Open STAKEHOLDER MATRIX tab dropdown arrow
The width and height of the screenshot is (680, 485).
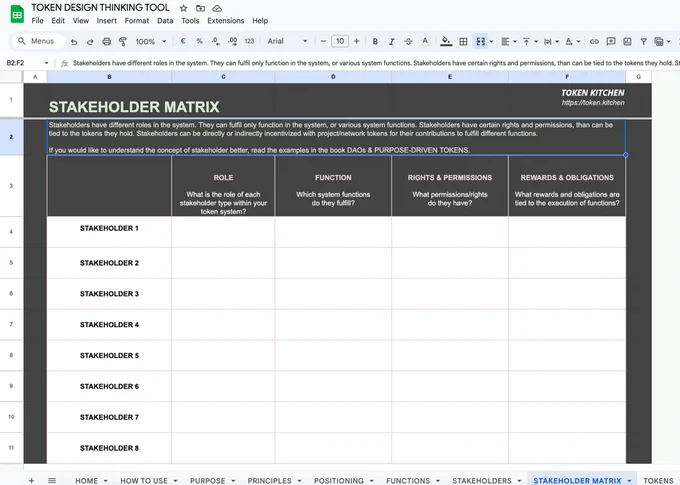click(x=629, y=481)
